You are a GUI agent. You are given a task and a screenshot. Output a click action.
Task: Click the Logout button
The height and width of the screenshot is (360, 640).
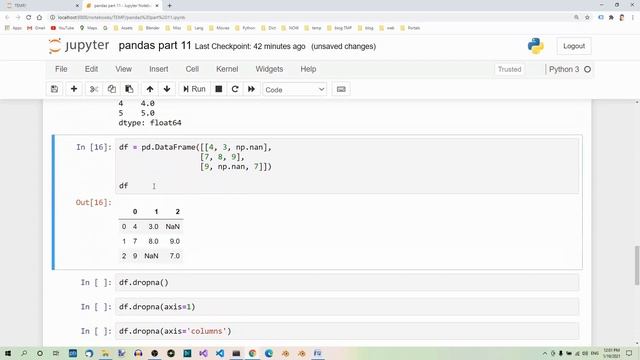[x=574, y=46]
